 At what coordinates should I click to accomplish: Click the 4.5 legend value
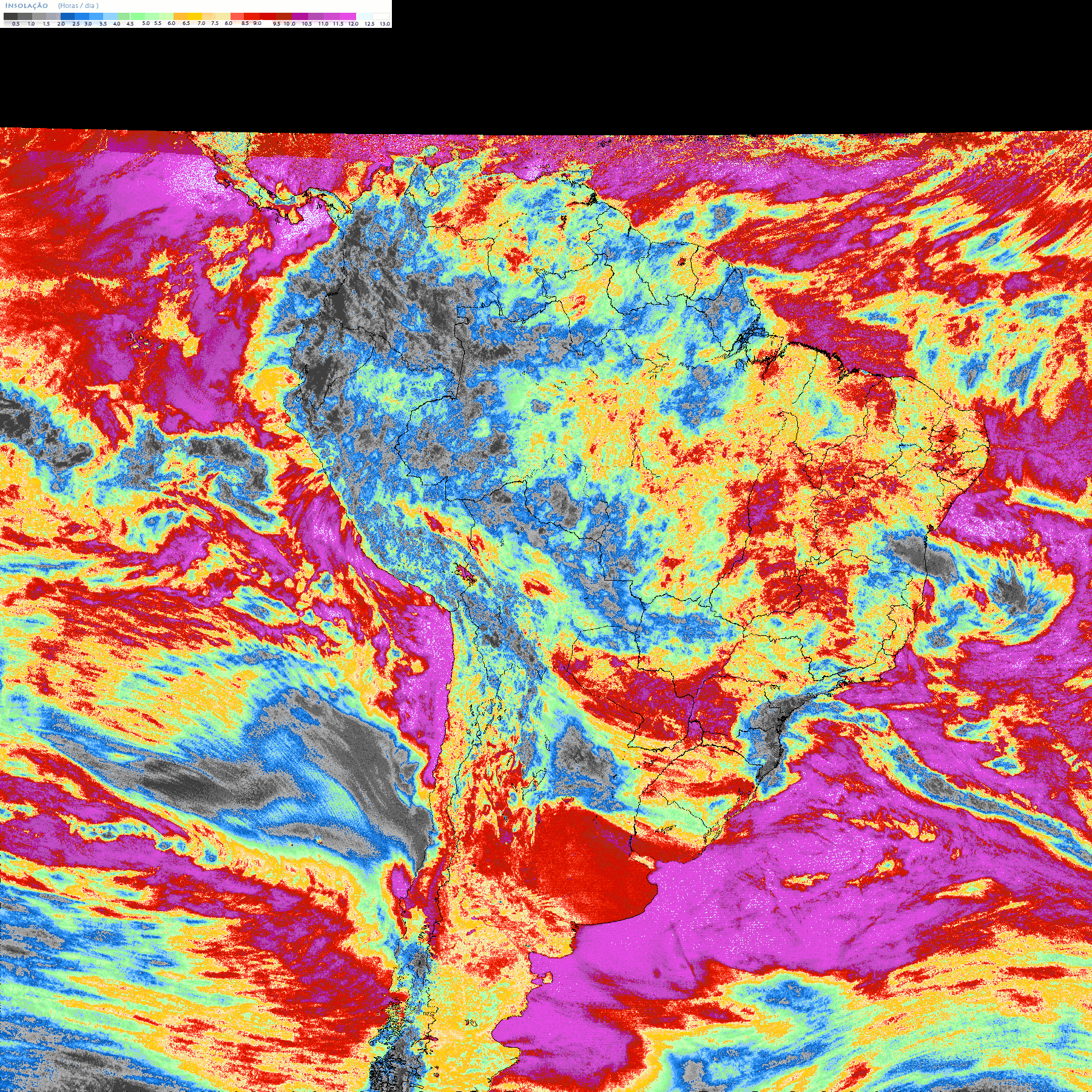click(130, 24)
